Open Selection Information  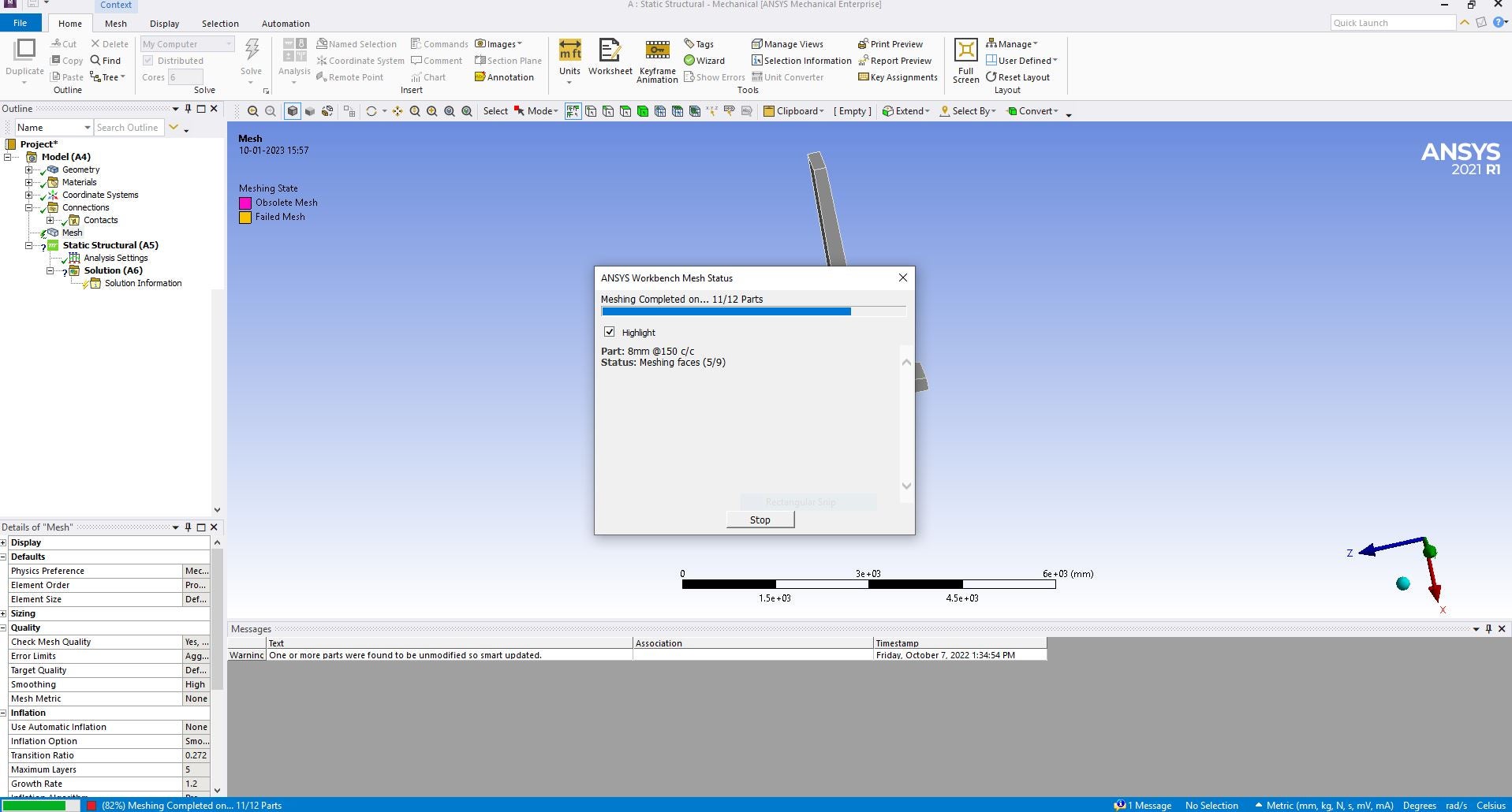click(801, 61)
